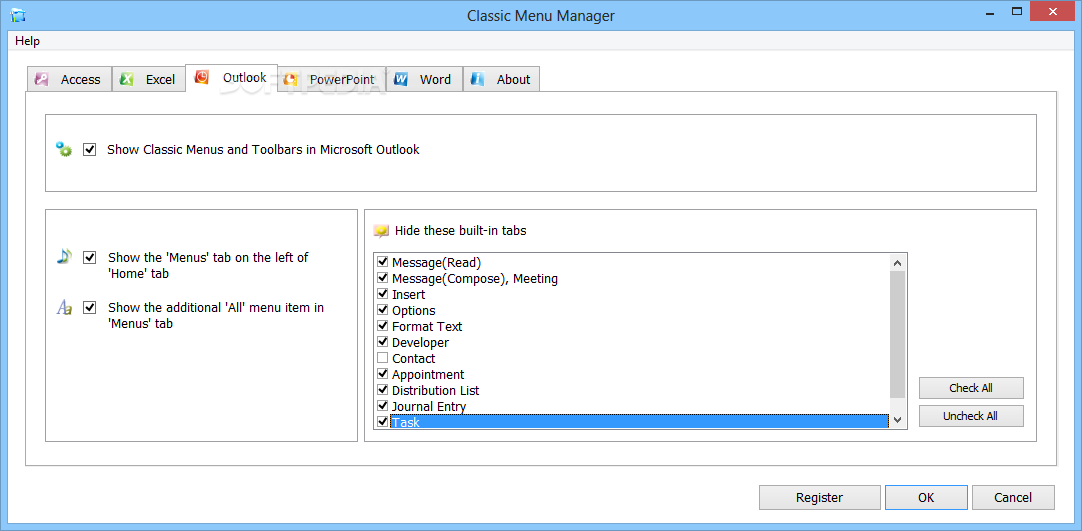The width and height of the screenshot is (1082, 531).
Task: Click the Access tab icon
Action: point(41,79)
